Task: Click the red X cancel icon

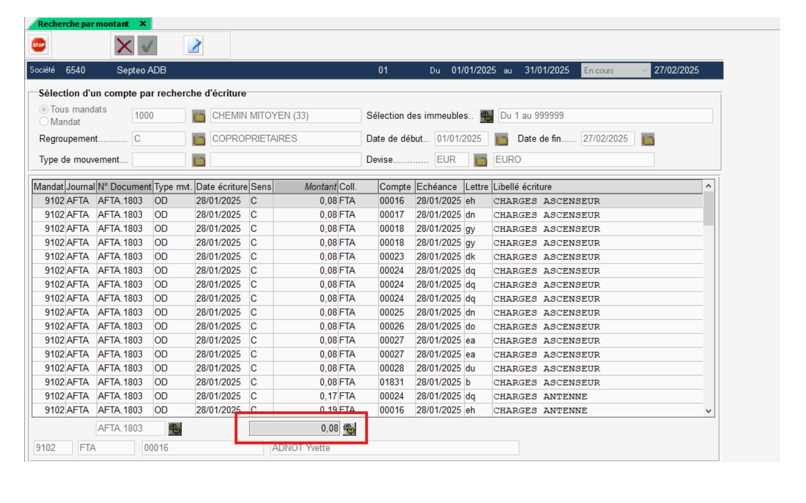Action: tap(124, 45)
